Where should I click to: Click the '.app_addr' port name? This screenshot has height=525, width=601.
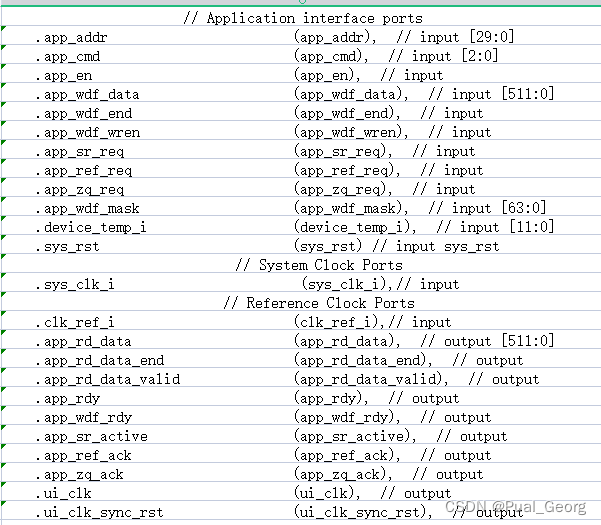point(71,38)
